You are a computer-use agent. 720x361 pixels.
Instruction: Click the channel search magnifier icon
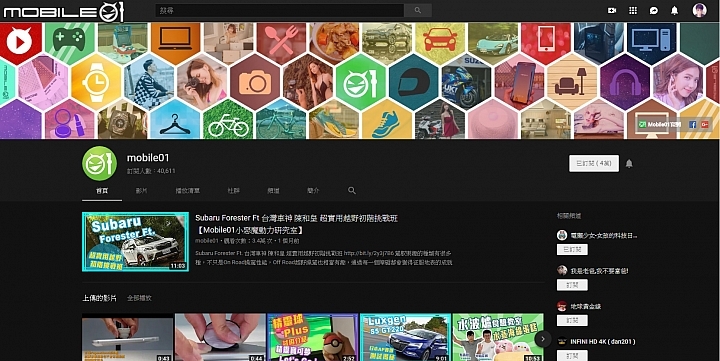coord(352,190)
